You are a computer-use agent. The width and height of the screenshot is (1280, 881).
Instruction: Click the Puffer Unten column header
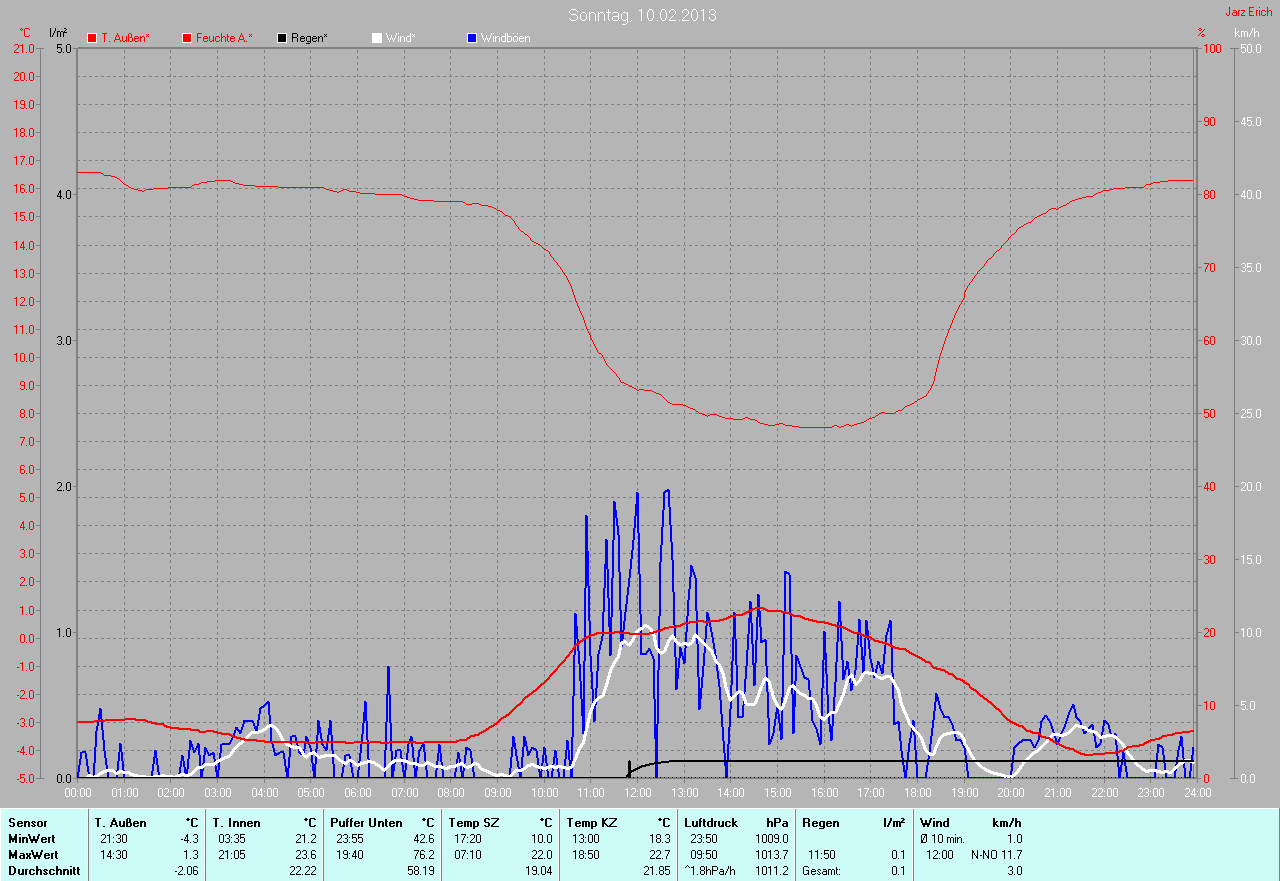pos(366,823)
